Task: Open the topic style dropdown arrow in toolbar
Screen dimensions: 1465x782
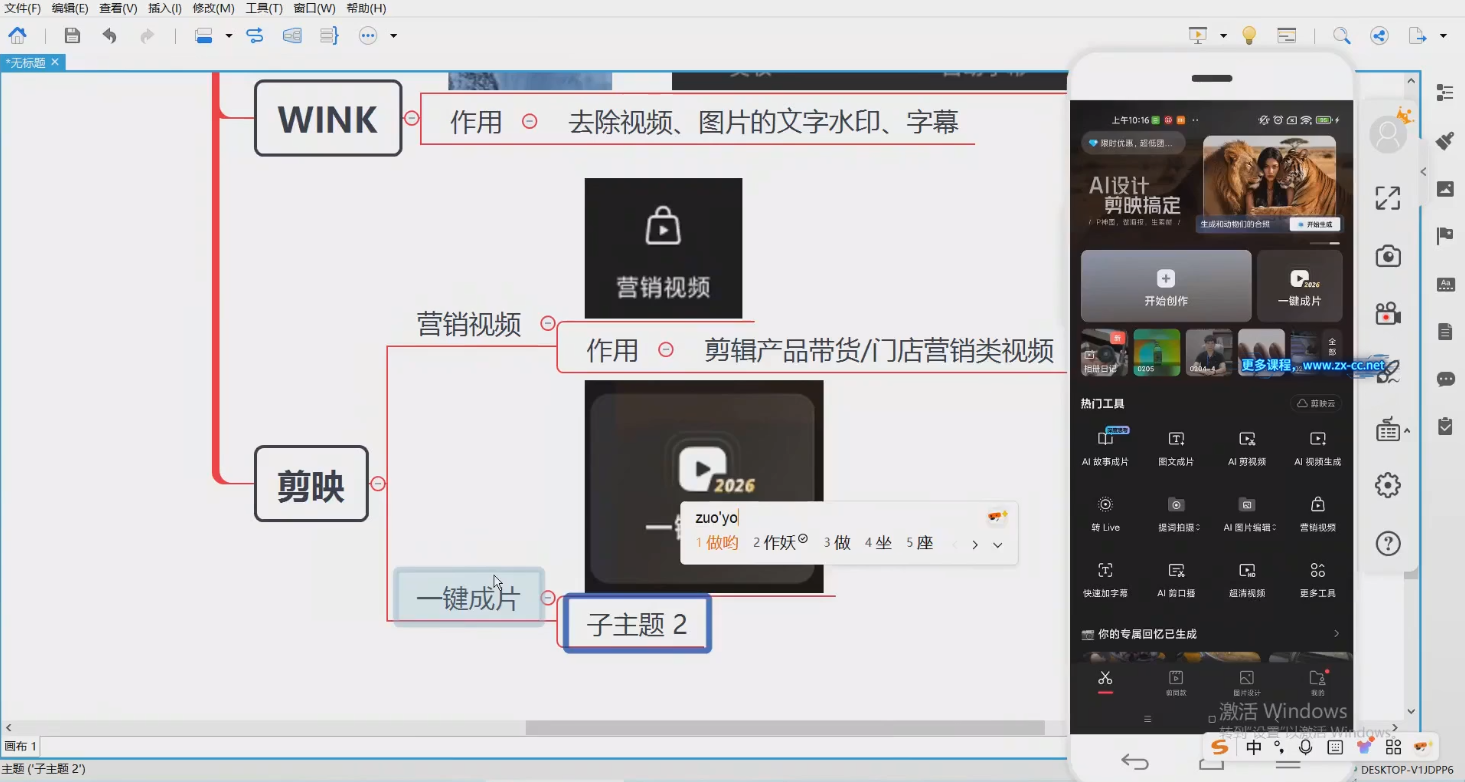Action: pos(229,36)
